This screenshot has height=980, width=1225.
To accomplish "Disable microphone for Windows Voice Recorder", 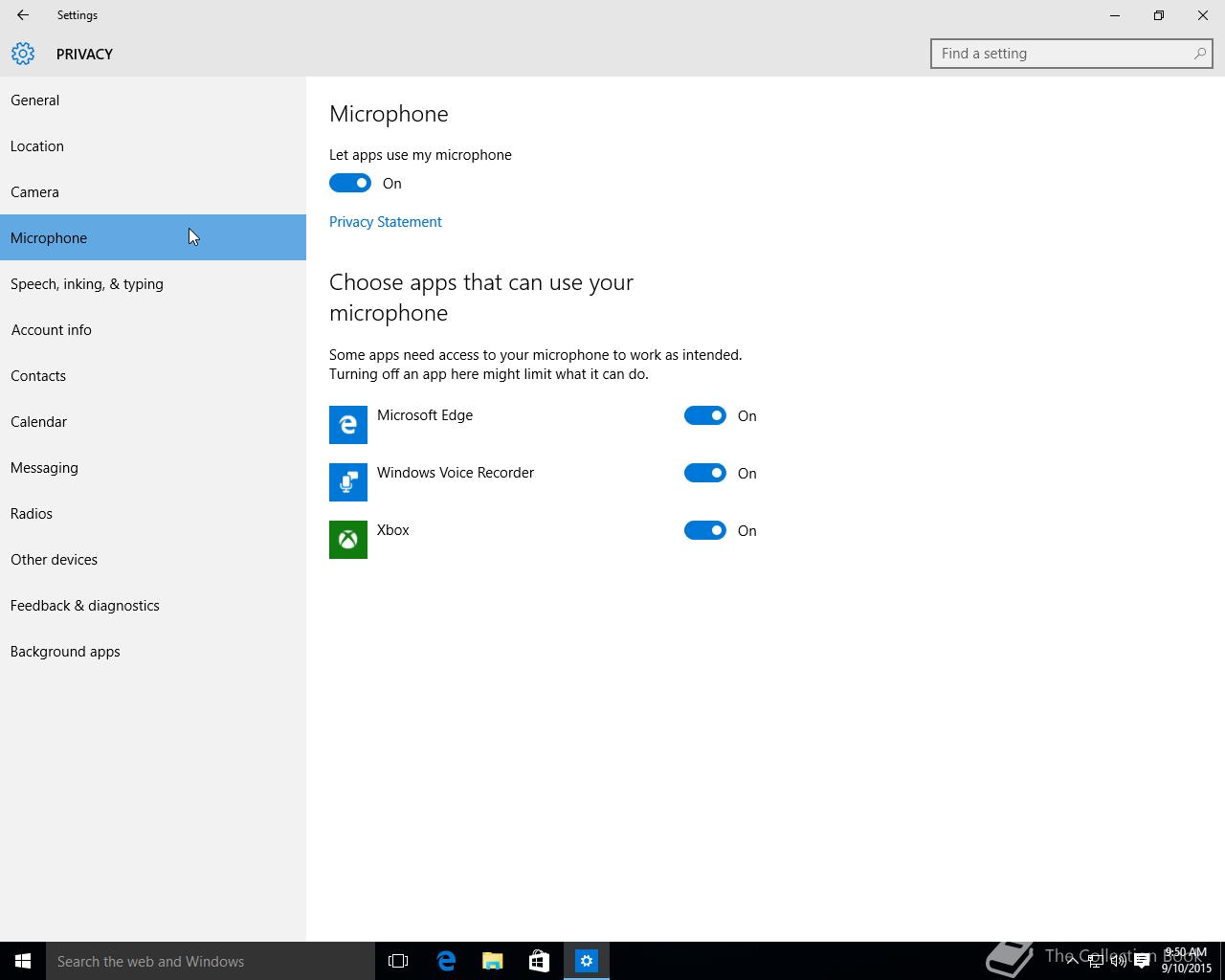I will coord(705,473).
